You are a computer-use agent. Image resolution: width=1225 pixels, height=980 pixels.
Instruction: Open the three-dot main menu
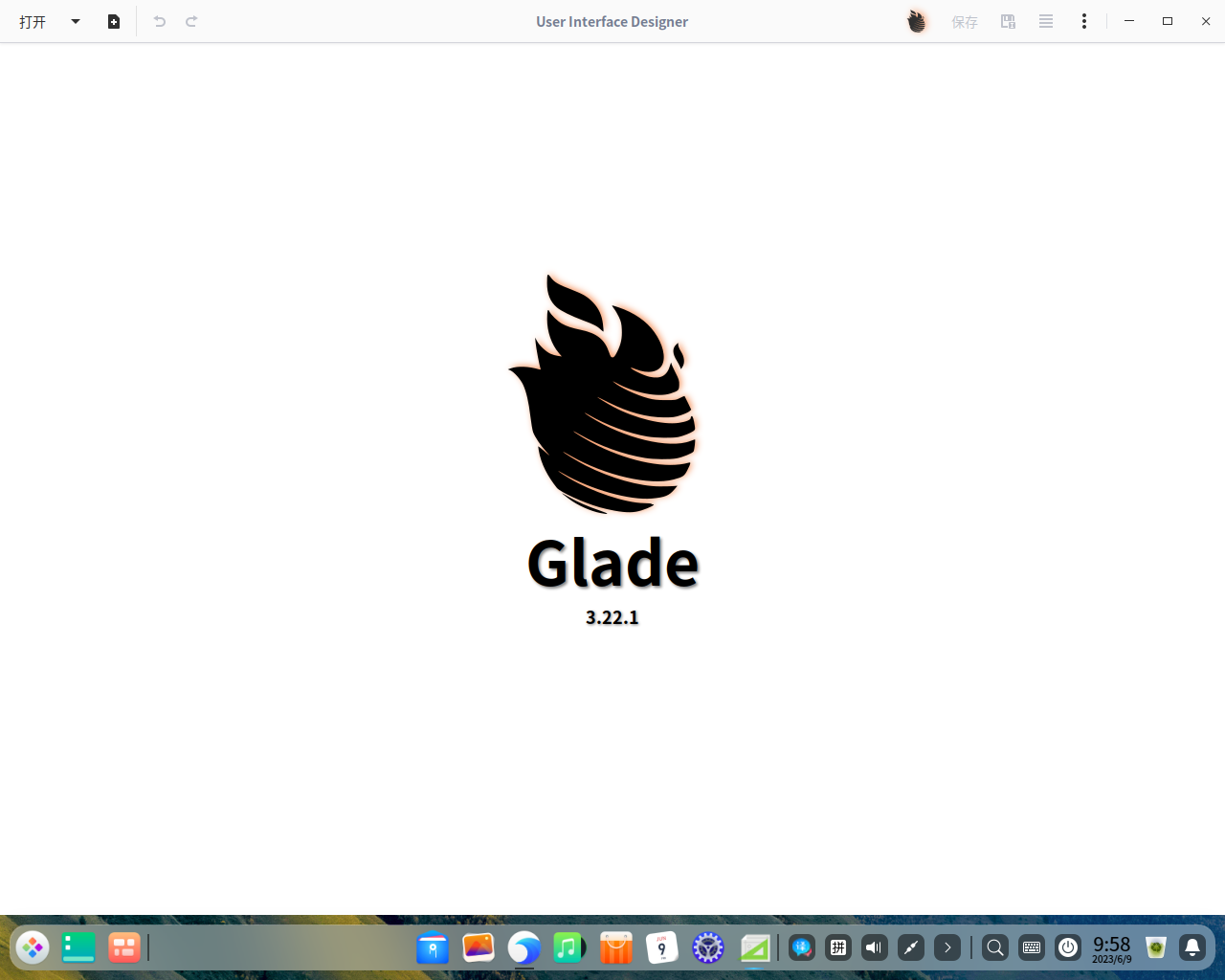click(1084, 21)
